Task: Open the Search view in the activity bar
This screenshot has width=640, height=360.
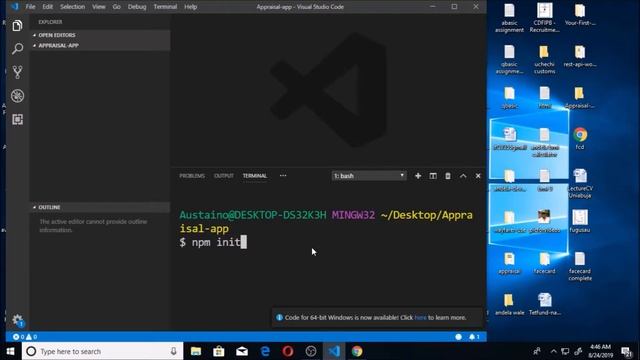Action: point(17,49)
